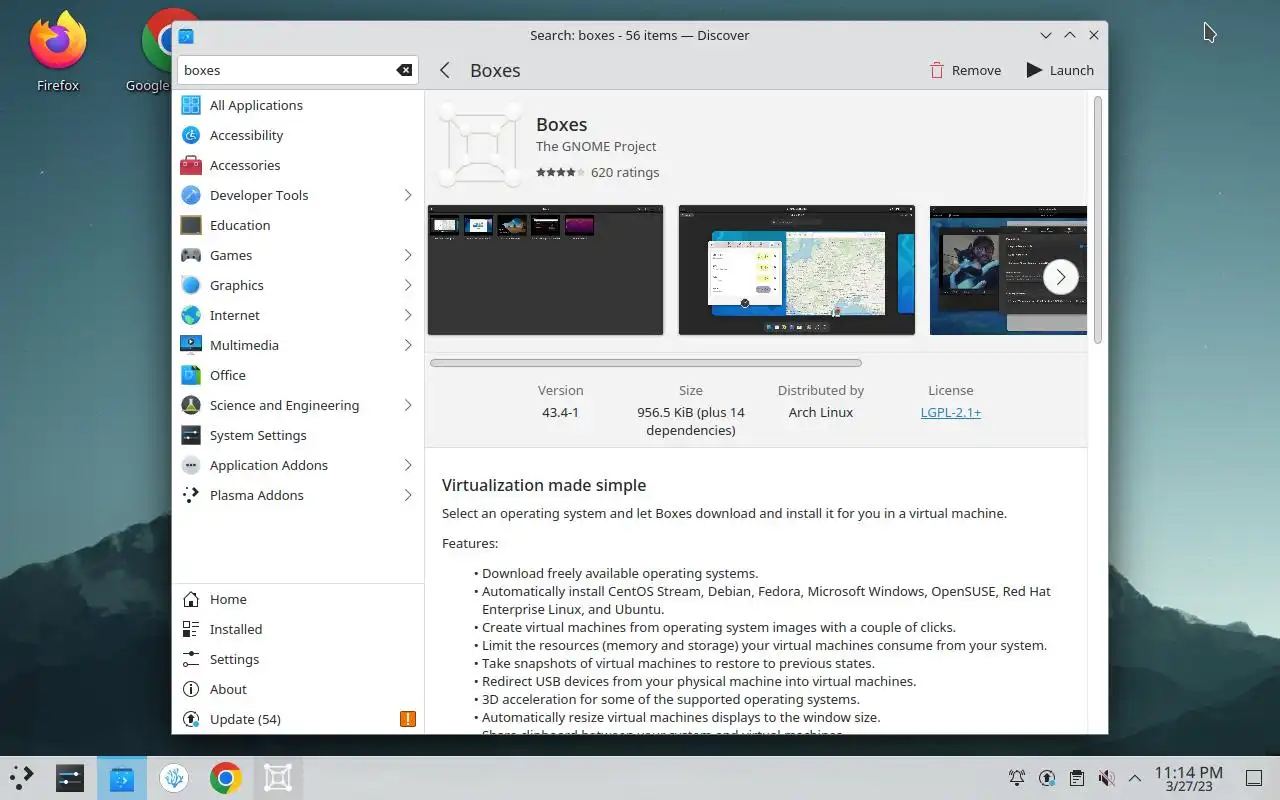Click the horizontal screenshots scrollbar
The height and width of the screenshot is (800, 1280).
tap(646, 363)
